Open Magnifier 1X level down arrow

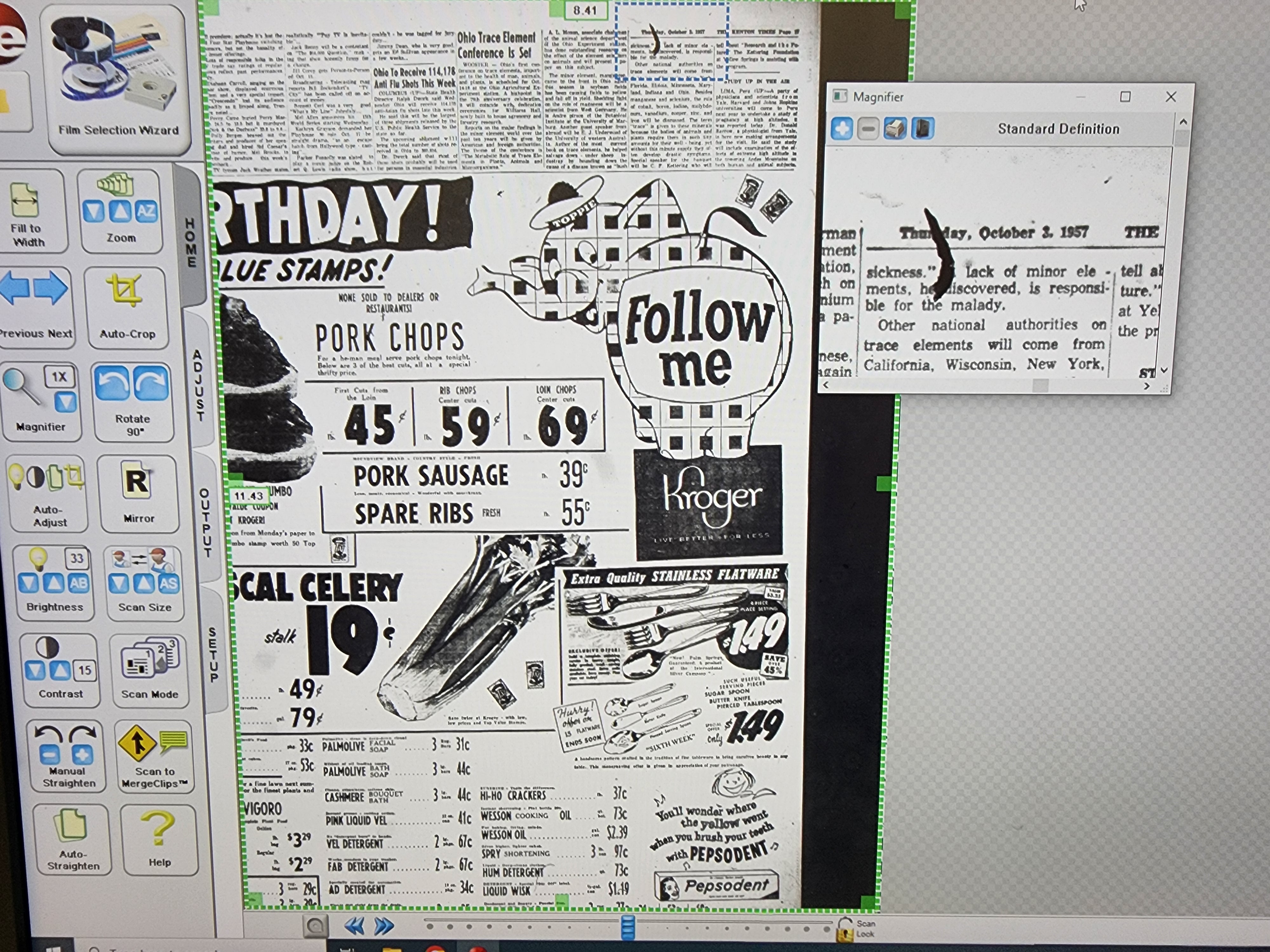click(65, 402)
